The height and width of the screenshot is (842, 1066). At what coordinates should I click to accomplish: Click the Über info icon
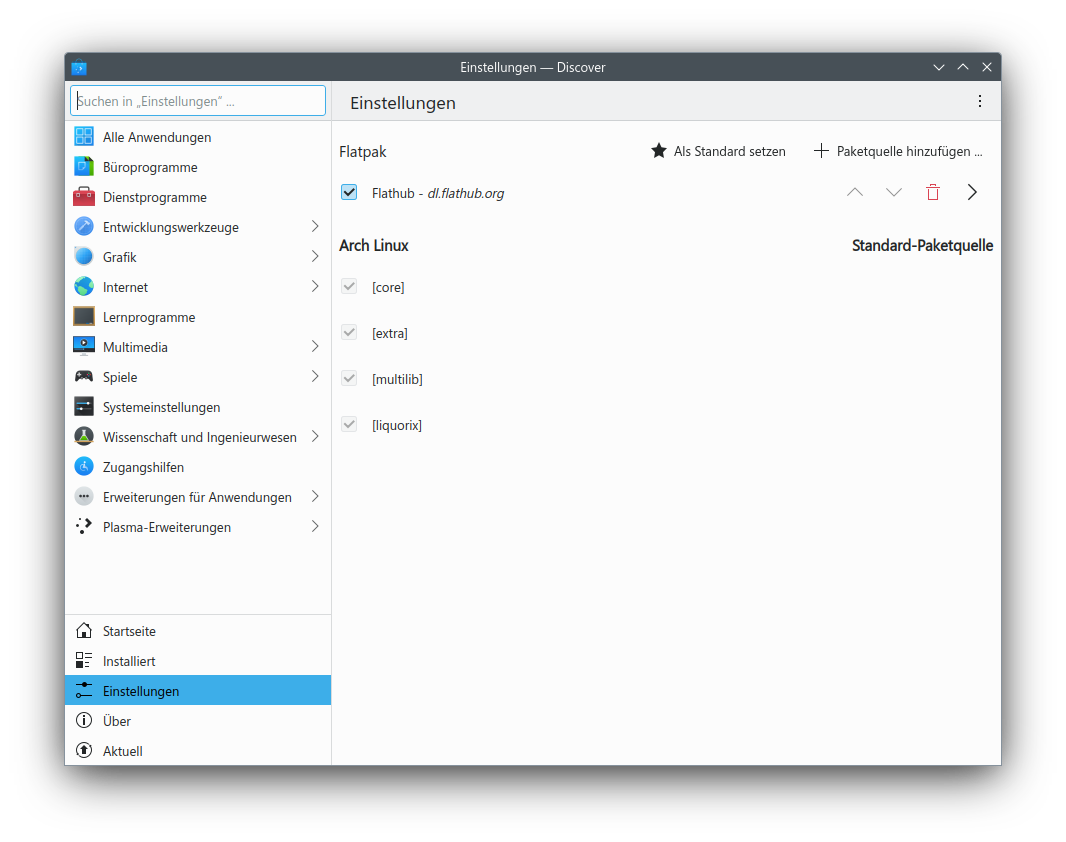[84, 720]
